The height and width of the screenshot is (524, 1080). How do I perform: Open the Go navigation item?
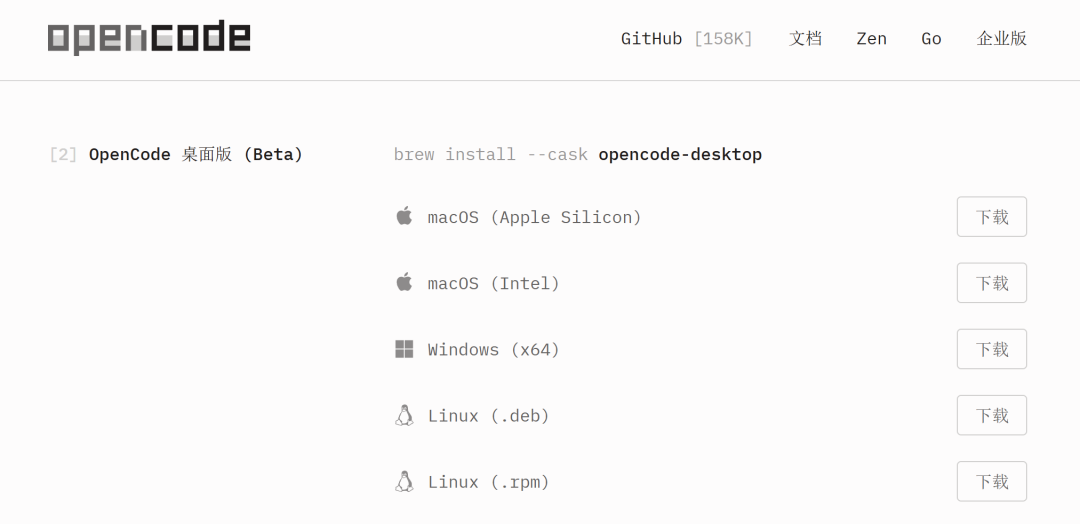[x=931, y=39]
